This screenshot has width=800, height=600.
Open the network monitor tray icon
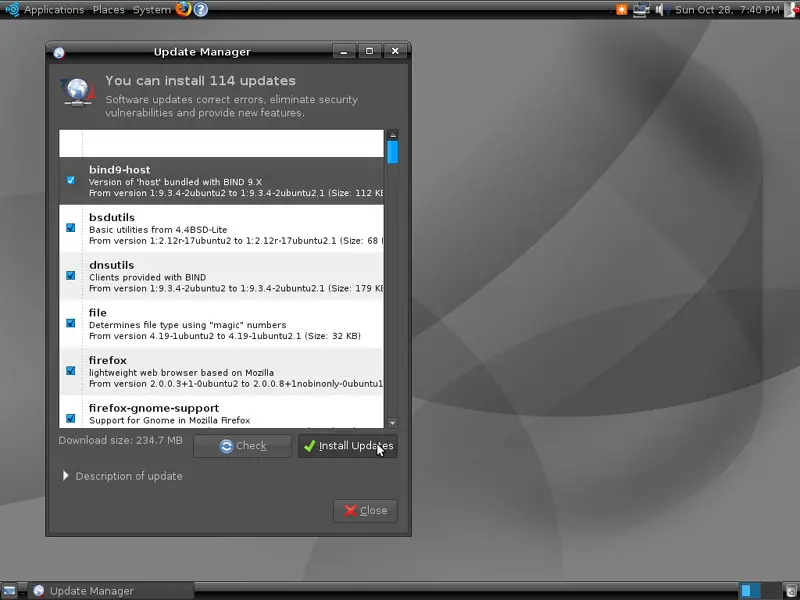(x=641, y=10)
